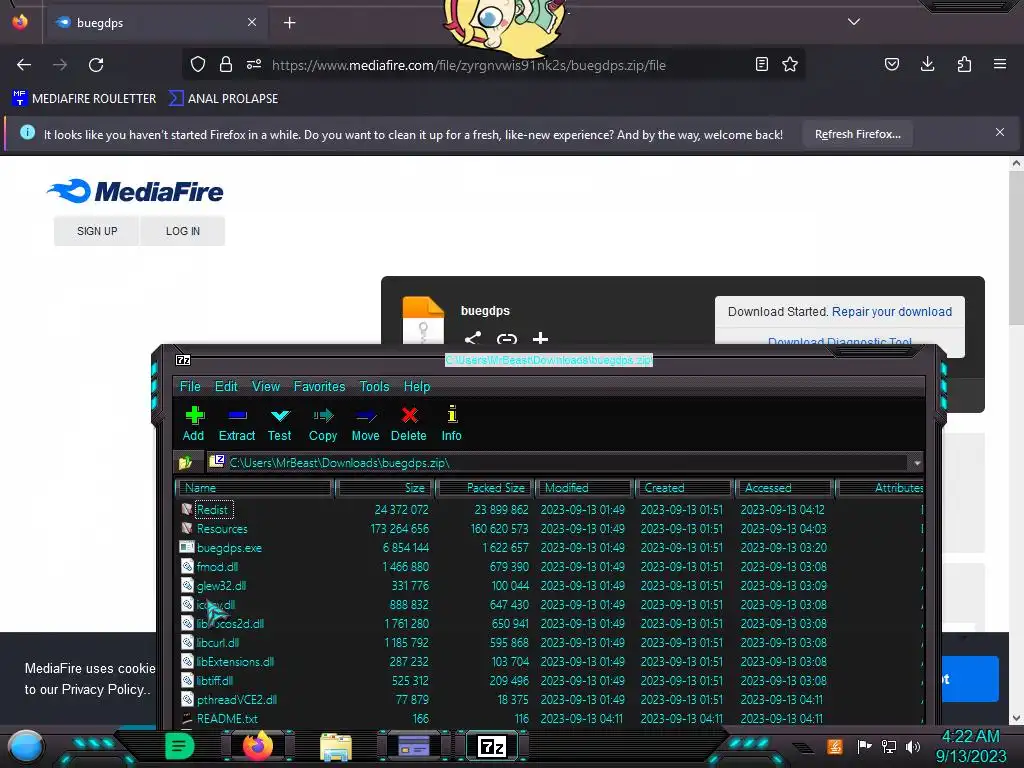The width and height of the screenshot is (1024, 768).
Task: Open the Favorites menu in 7-Zip
Action: pos(319,386)
